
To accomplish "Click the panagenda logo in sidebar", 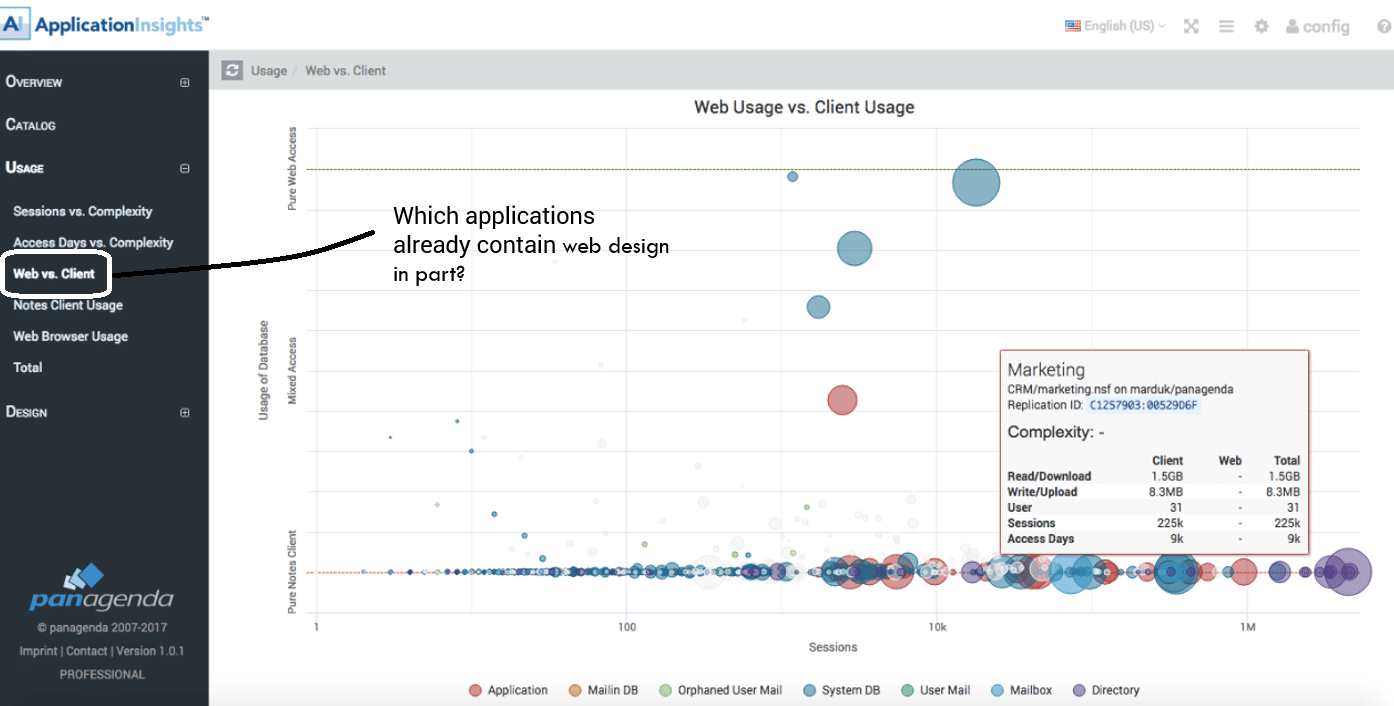I will point(102,590).
